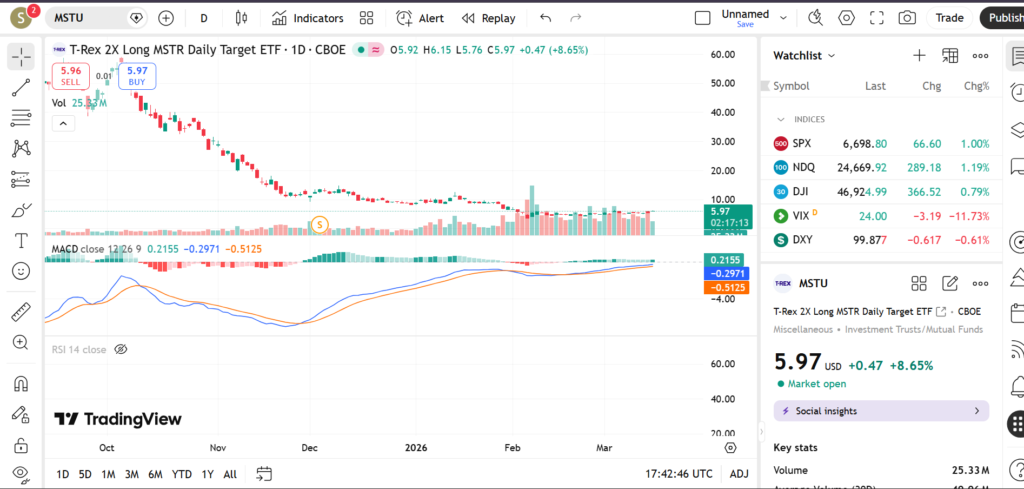Click the Trade button
The width and height of the screenshot is (1024, 489).
pos(949,18)
